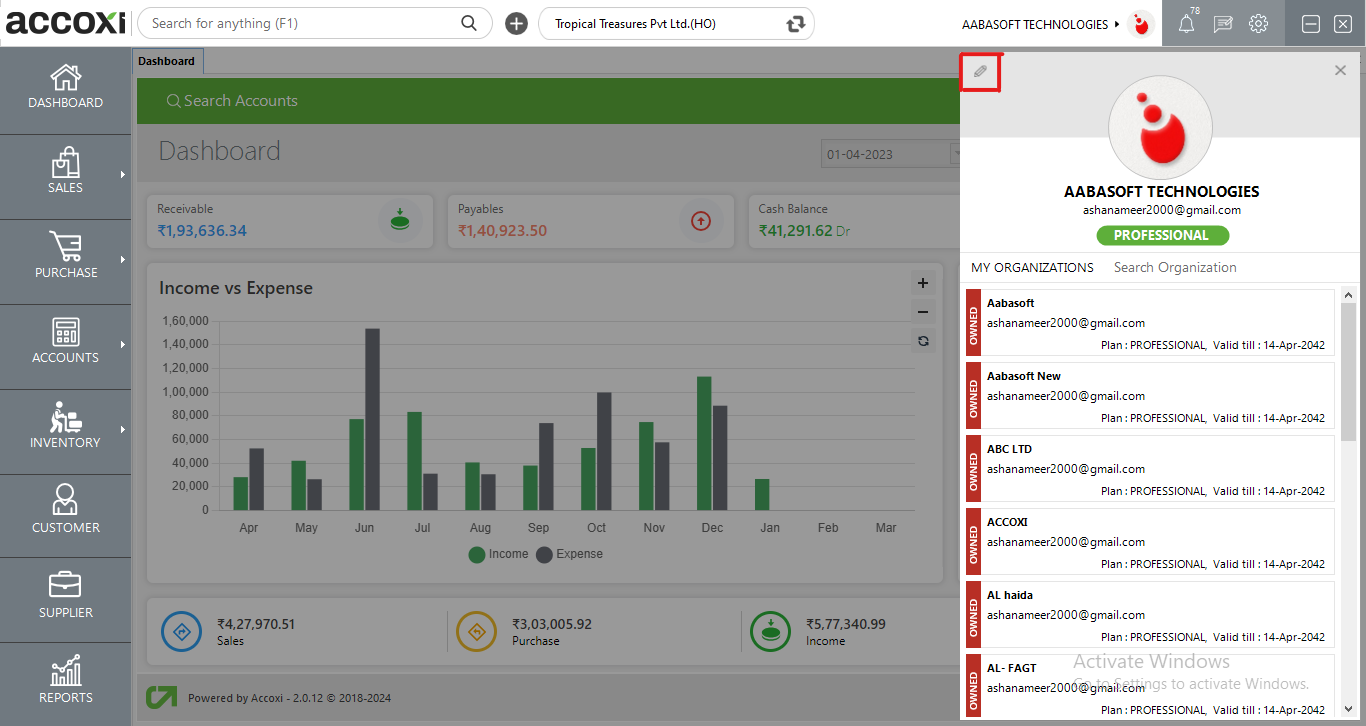Click the Receivable amount ₹1,93,636.34
This screenshot has width=1366, height=726.
point(202,231)
